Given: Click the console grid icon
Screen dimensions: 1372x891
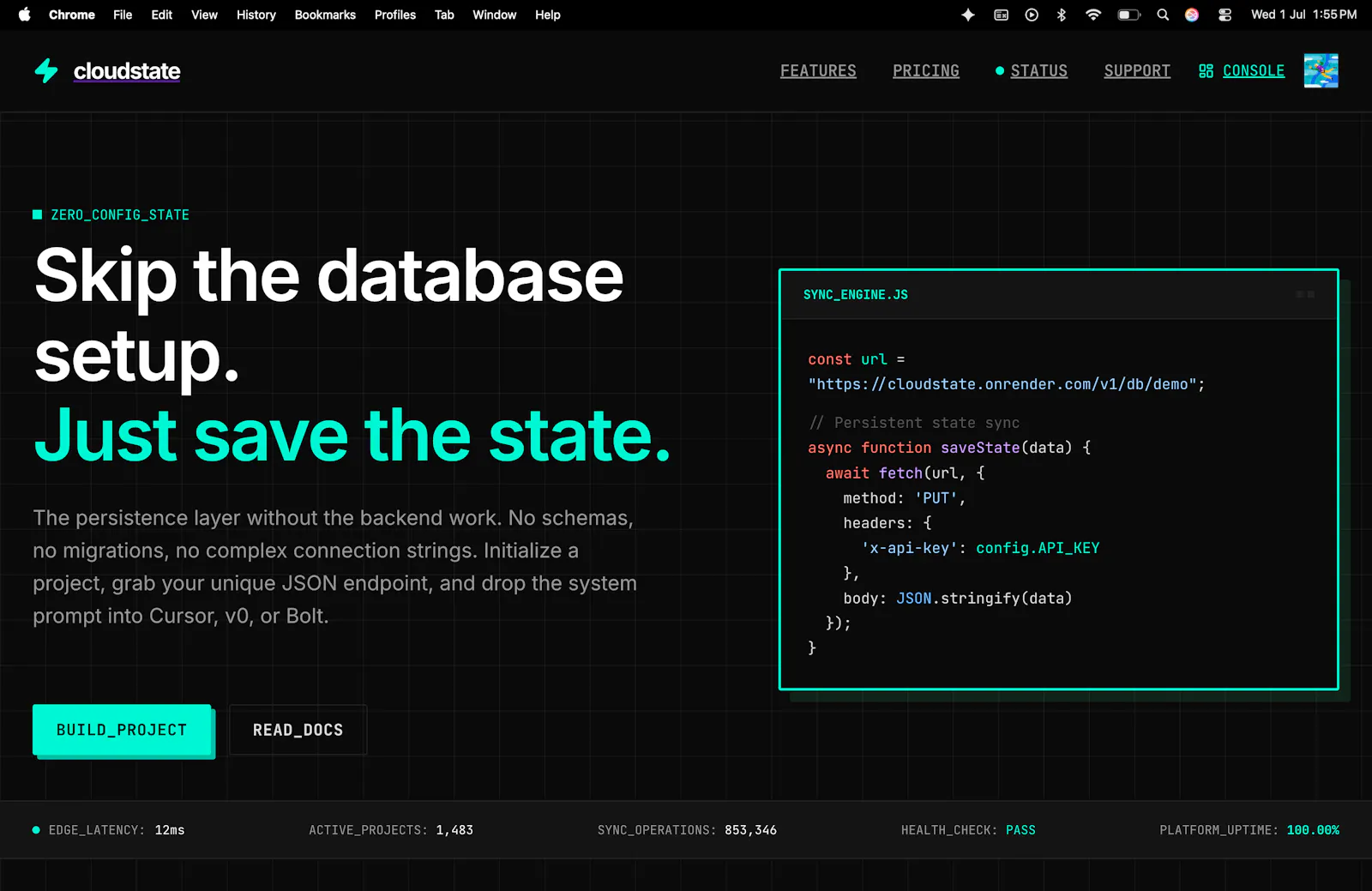Looking at the screenshot, I should tap(1206, 71).
